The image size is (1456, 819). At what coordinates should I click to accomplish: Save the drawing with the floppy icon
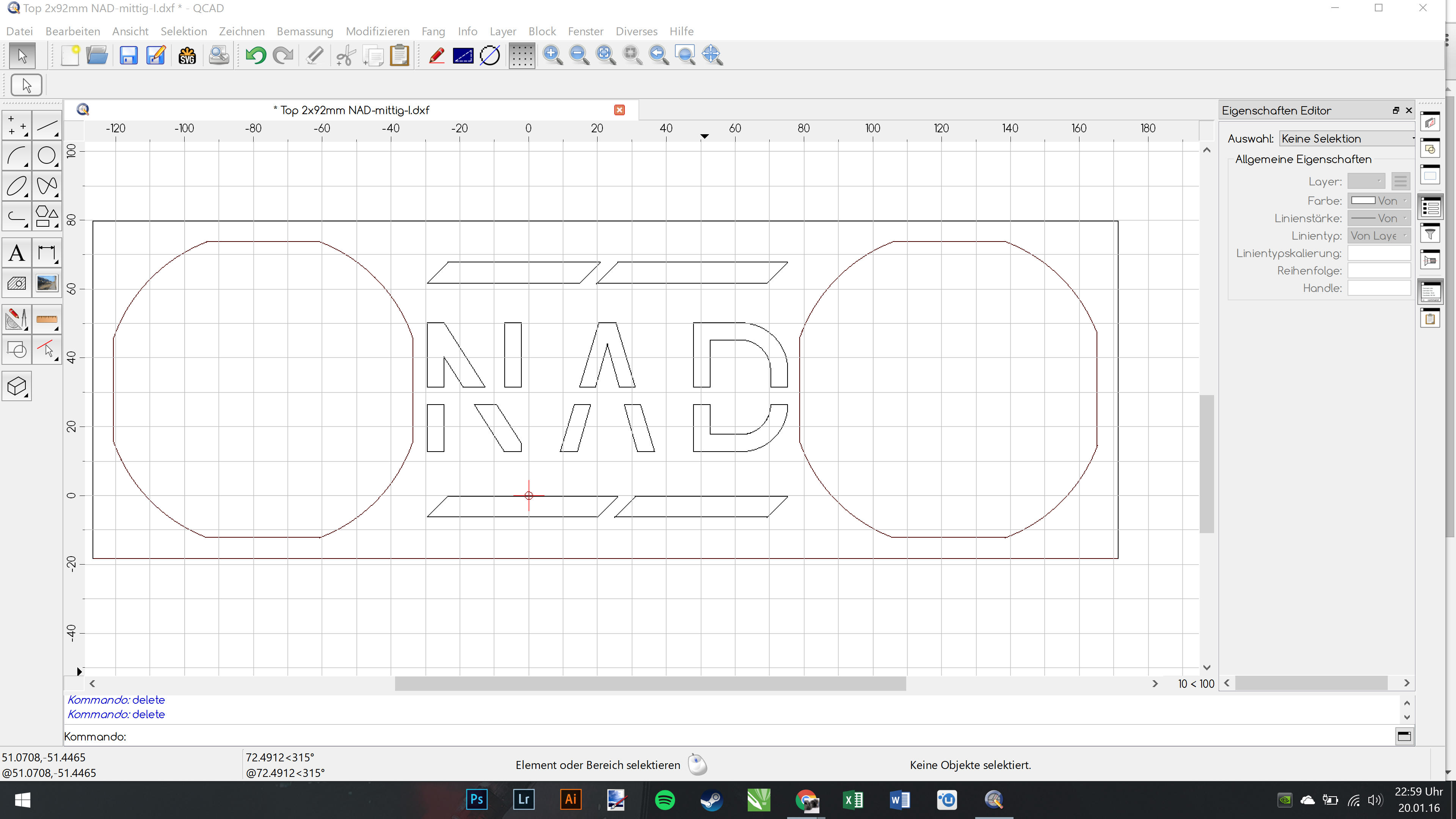click(128, 55)
